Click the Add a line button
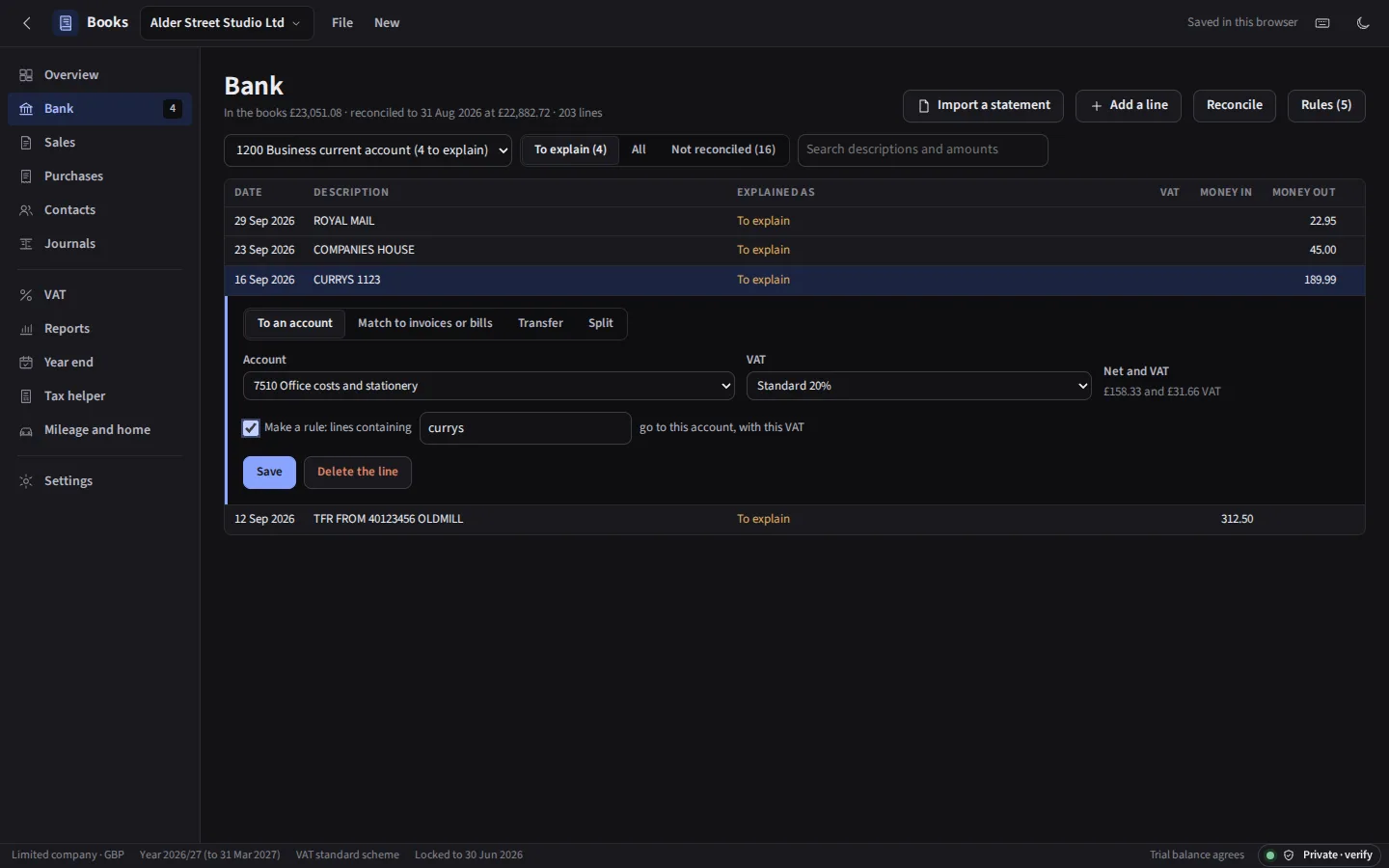Viewport: 1389px width, 868px height. [x=1129, y=106]
